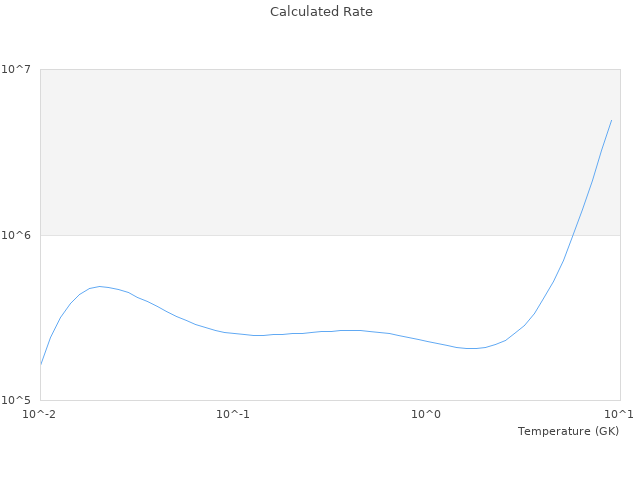Click the blue curve directly above the 10^-1 tick
Screen dimensions: 640x480
pos(233,333)
